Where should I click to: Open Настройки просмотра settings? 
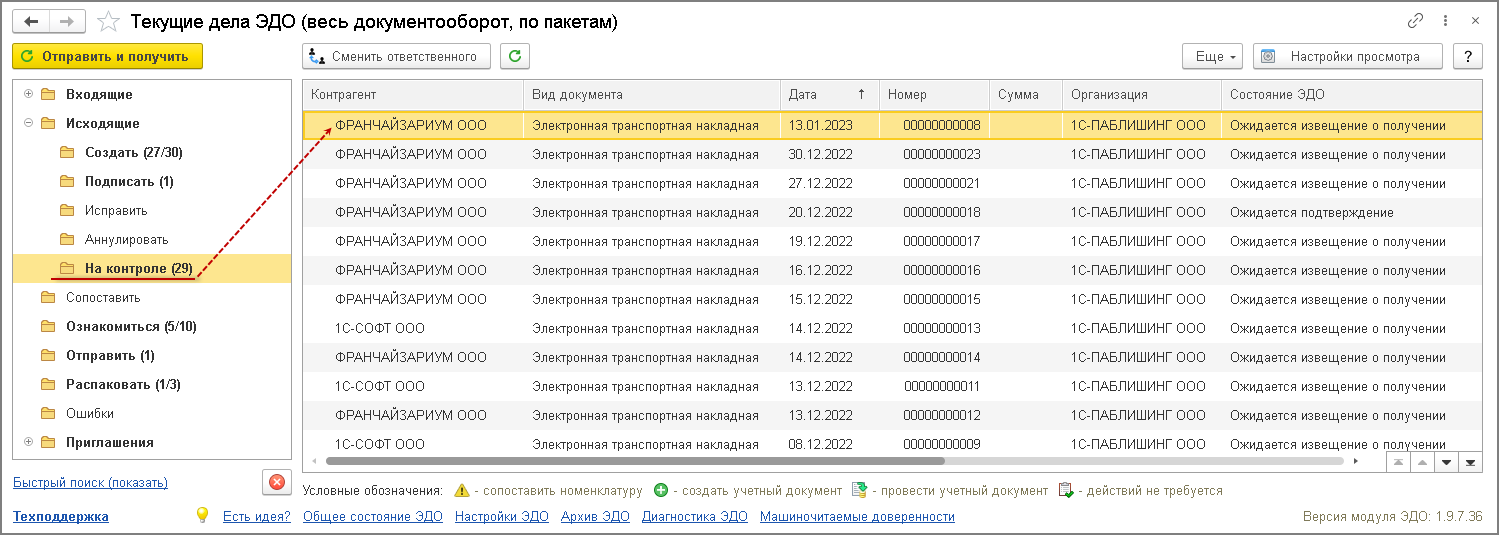pyautogui.click(x=1348, y=56)
